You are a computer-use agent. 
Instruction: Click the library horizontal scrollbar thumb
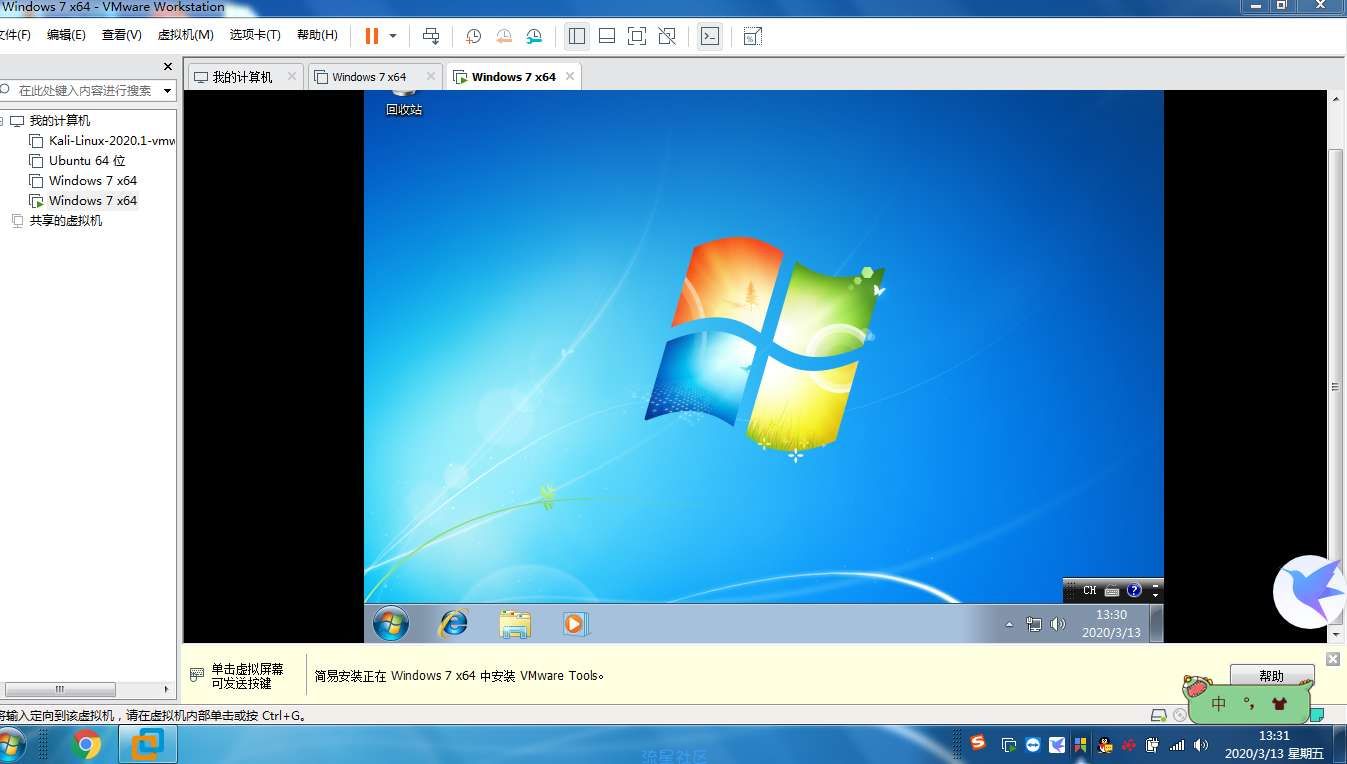60,689
